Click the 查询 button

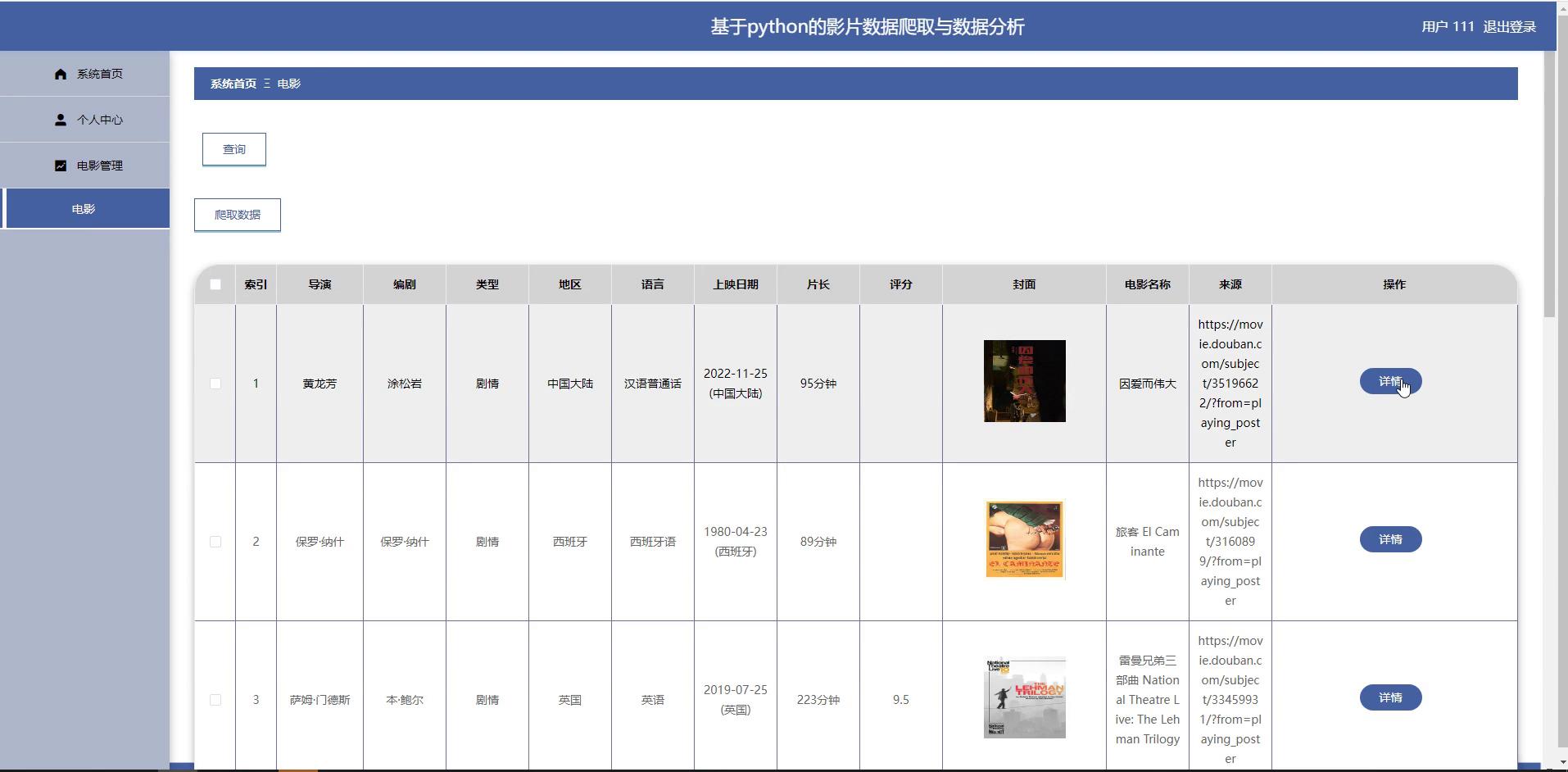pos(234,149)
